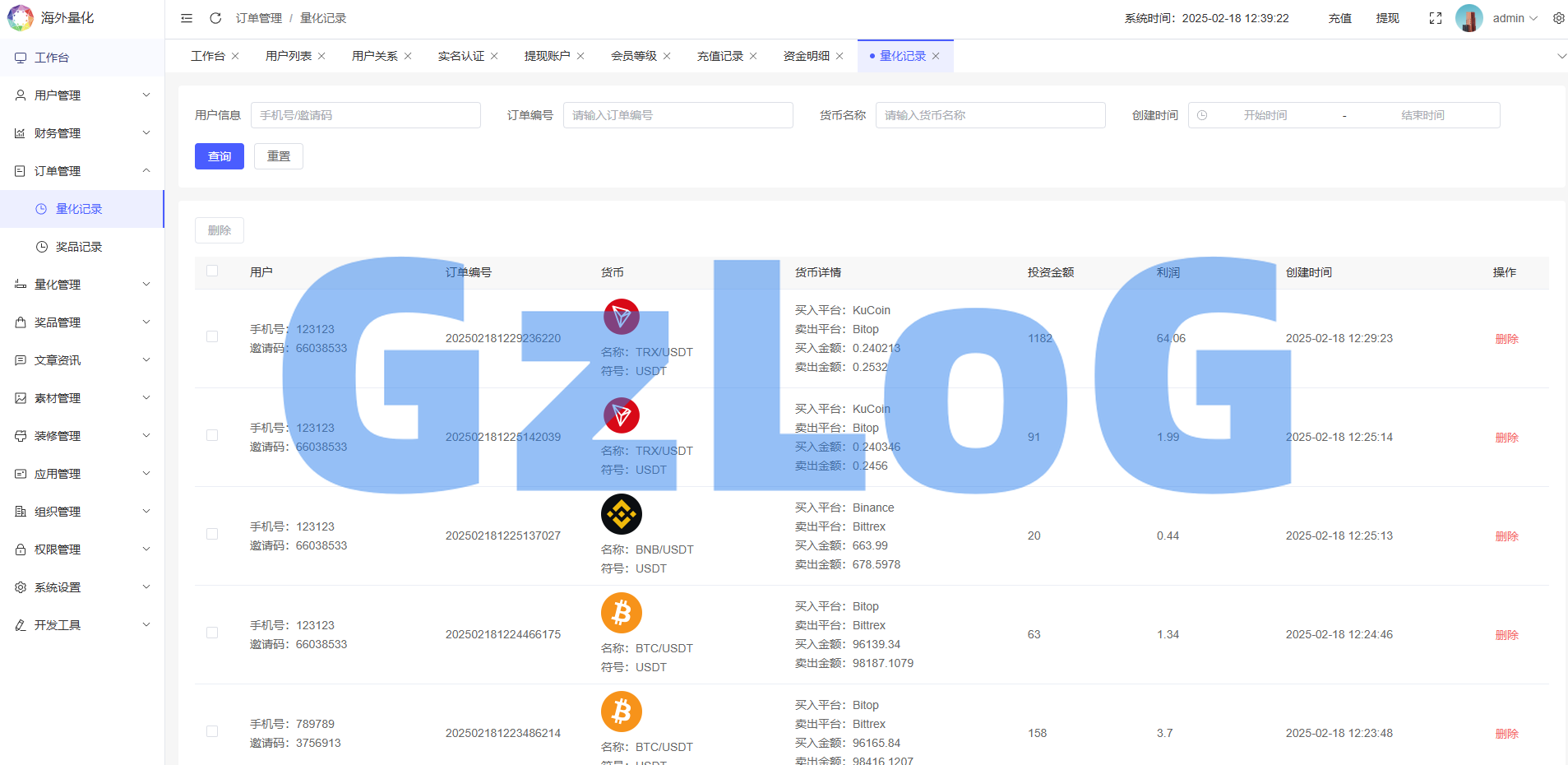Collapse the 订单管理 sidebar menu
The height and width of the screenshot is (765, 1568).
pos(82,171)
